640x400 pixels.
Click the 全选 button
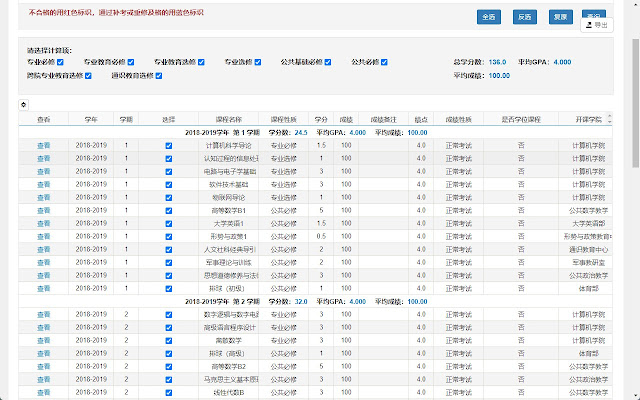[489, 17]
